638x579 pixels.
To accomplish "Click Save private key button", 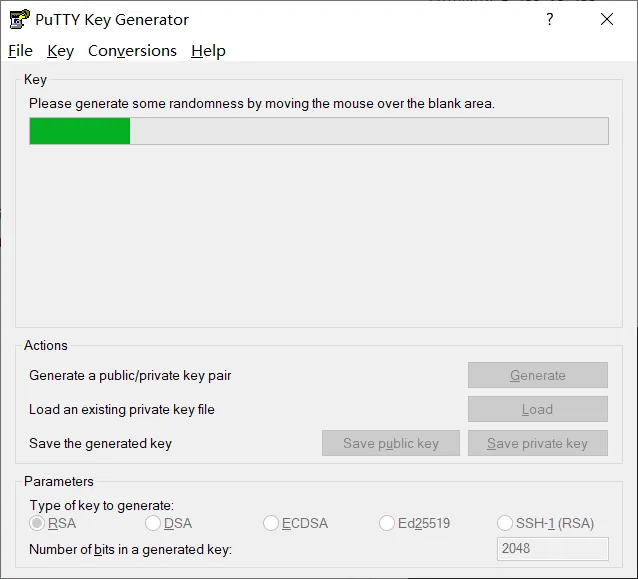I will tap(537, 443).
